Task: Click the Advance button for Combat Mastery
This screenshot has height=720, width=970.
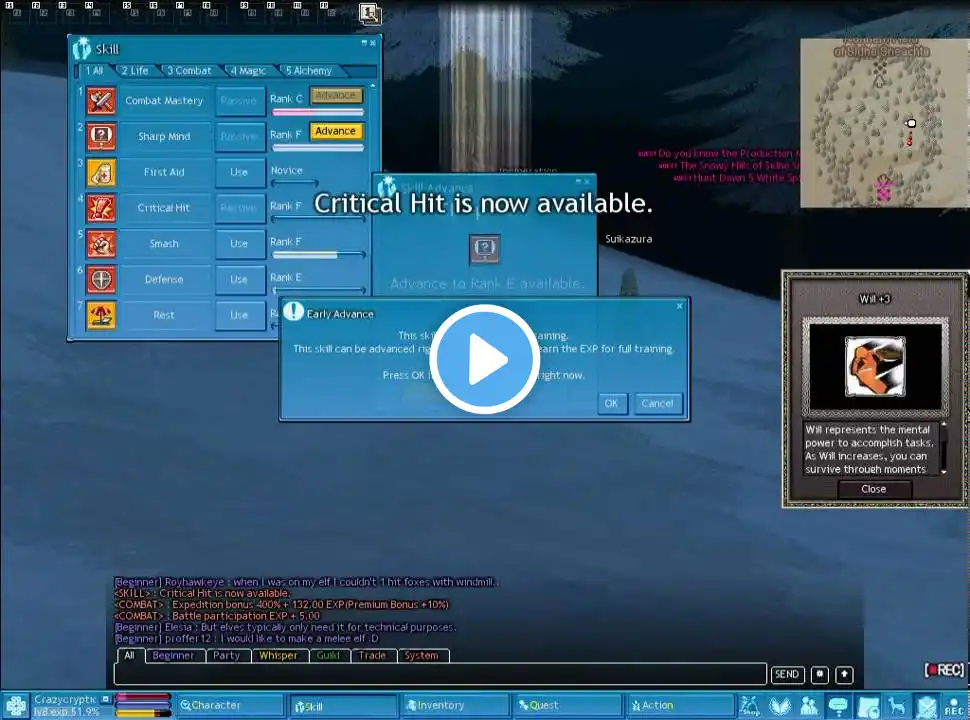Action: tap(335, 95)
